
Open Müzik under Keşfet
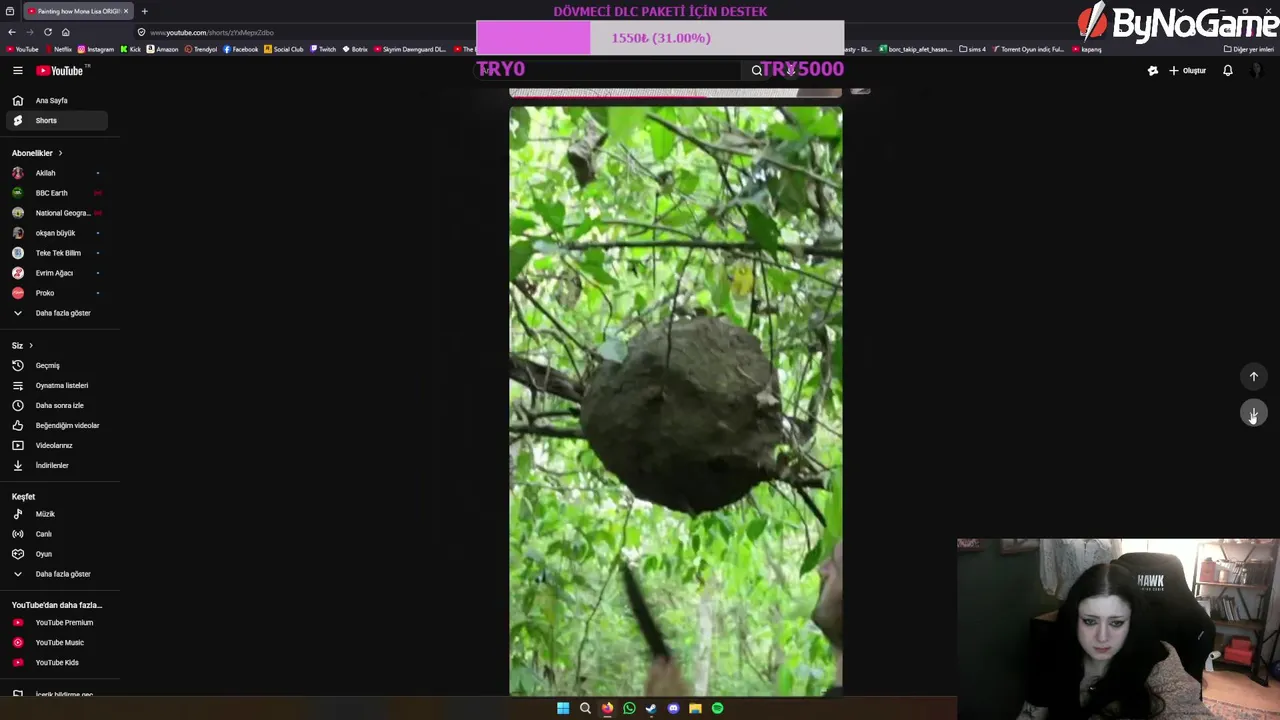[x=56, y=514]
